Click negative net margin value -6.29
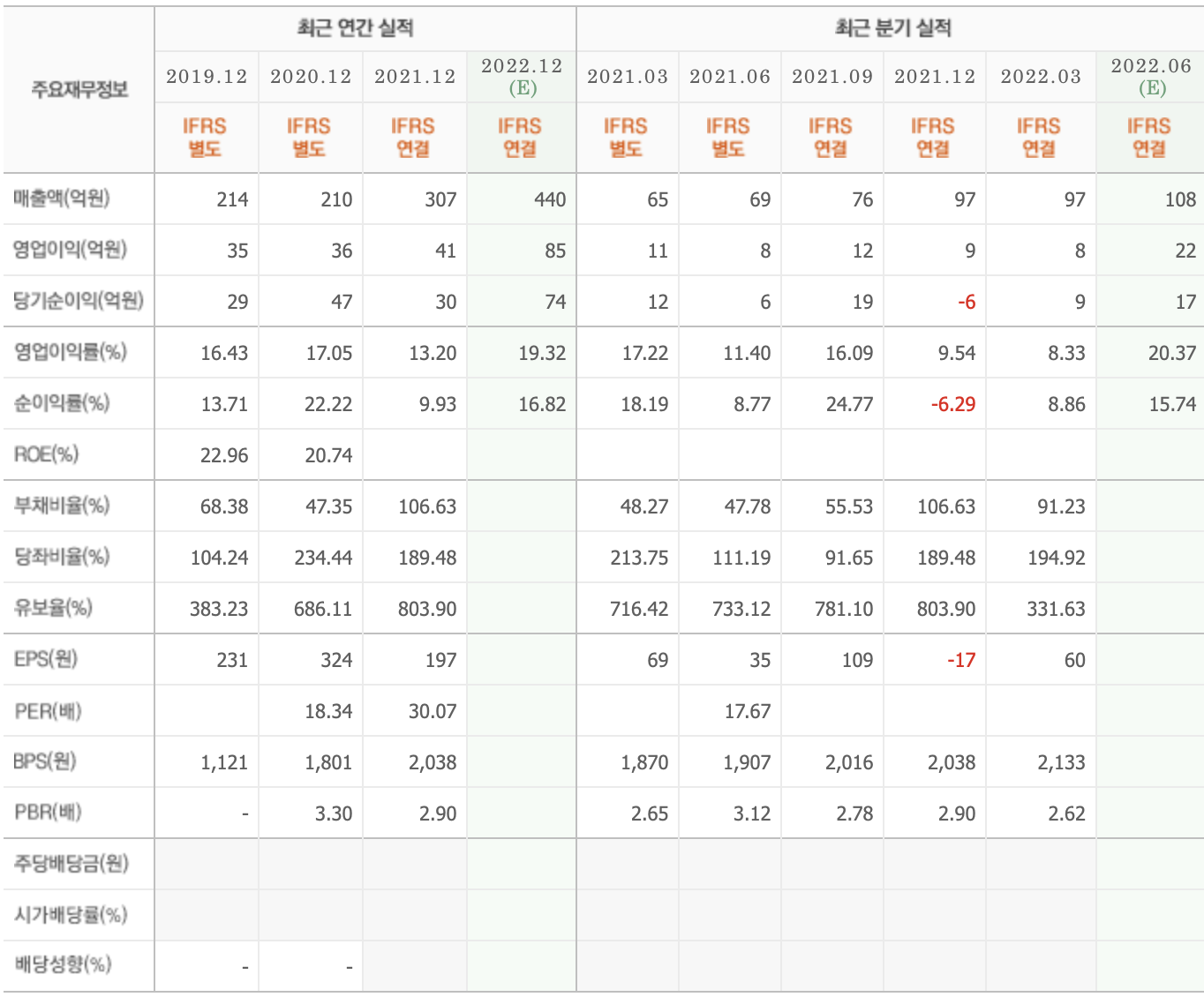 (953, 404)
